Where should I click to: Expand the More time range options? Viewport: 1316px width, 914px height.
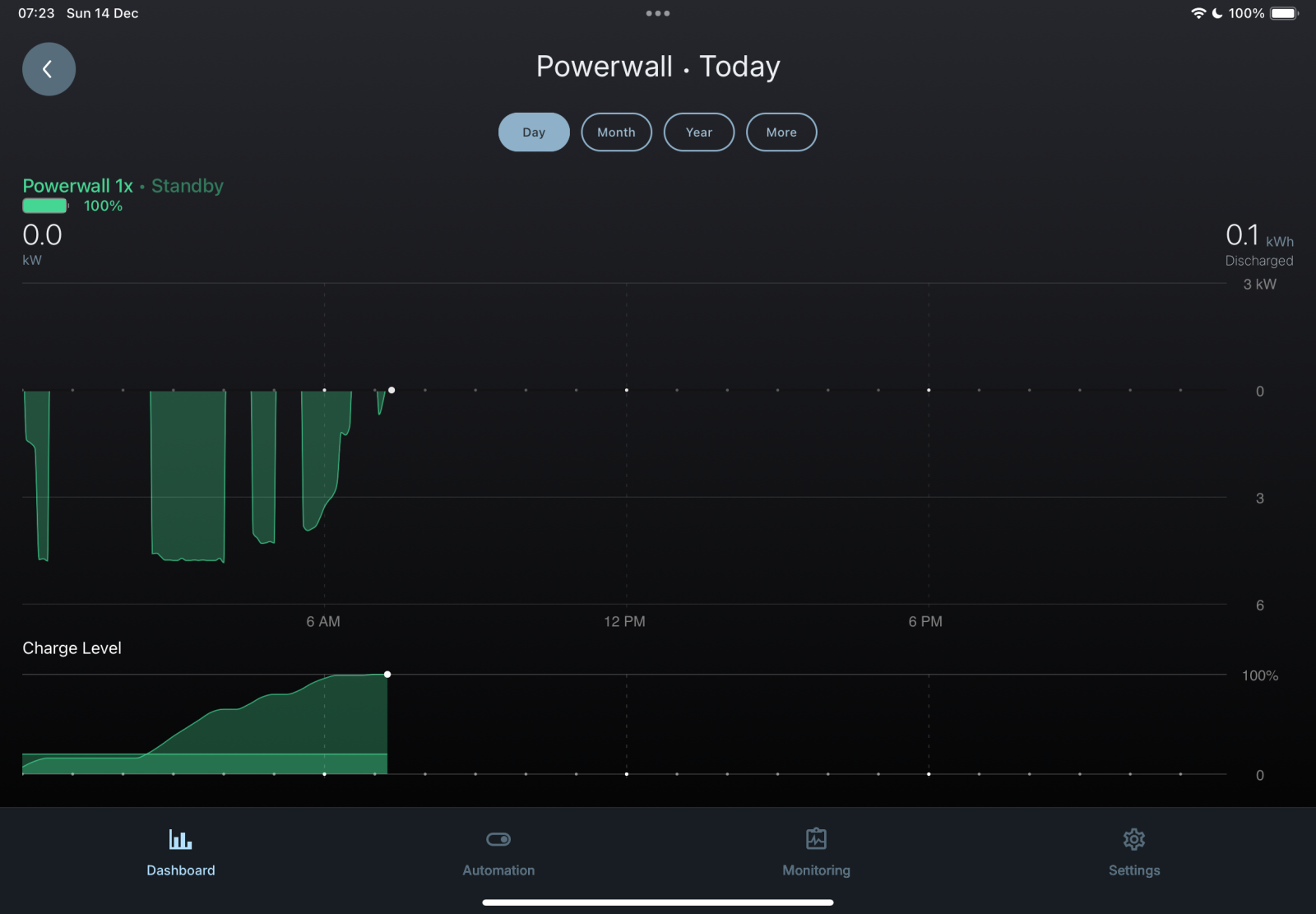(x=781, y=132)
